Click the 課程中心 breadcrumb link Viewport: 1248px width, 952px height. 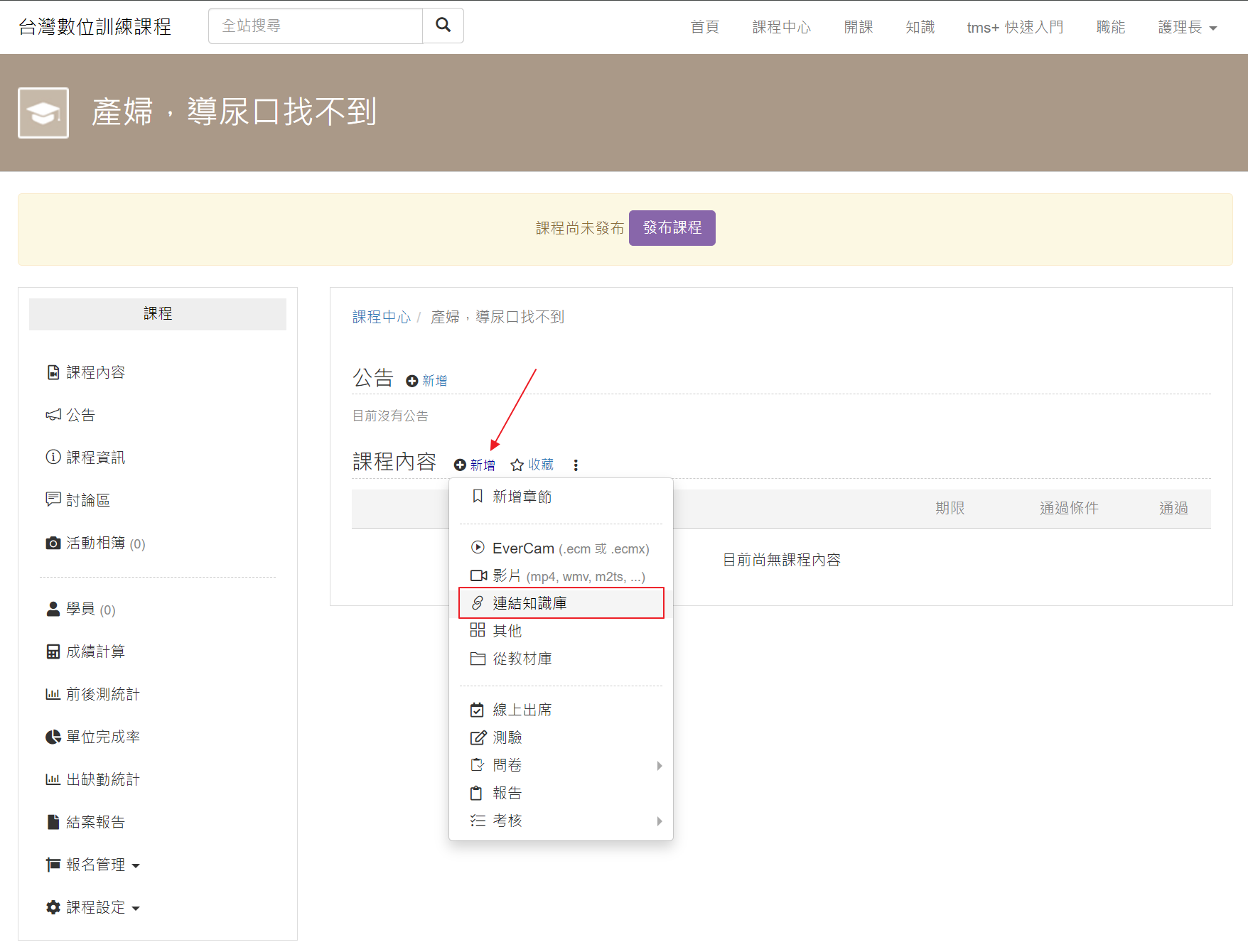pyautogui.click(x=382, y=317)
